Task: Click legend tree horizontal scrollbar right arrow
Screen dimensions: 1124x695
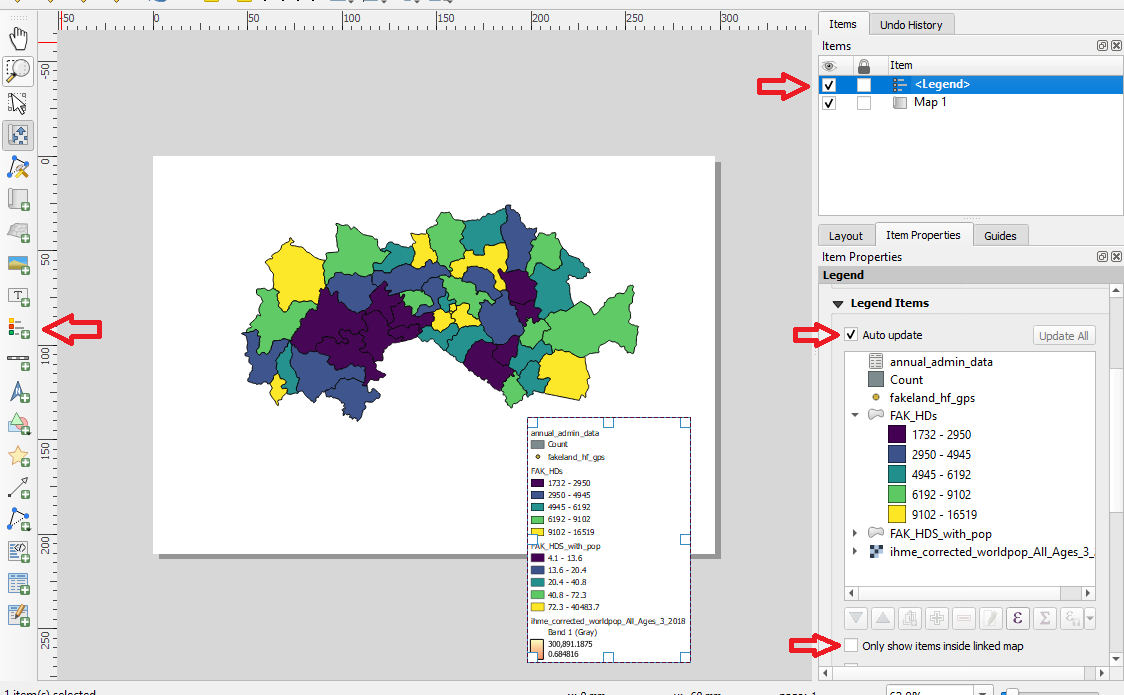Action: (1088, 593)
